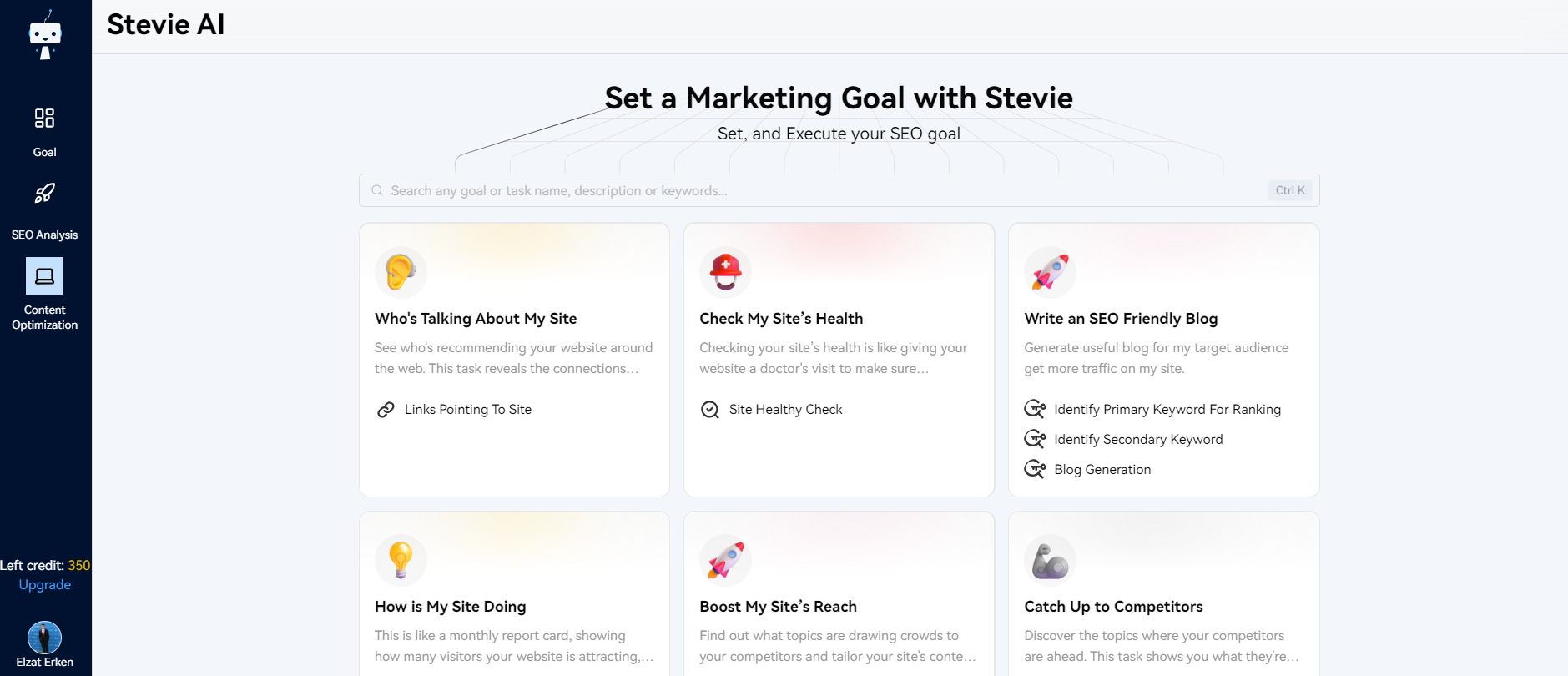The width and height of the screenshot is (1568, 676).
Task: Open Elzat Erken profile avatar
Action: [x=44, y=638]
